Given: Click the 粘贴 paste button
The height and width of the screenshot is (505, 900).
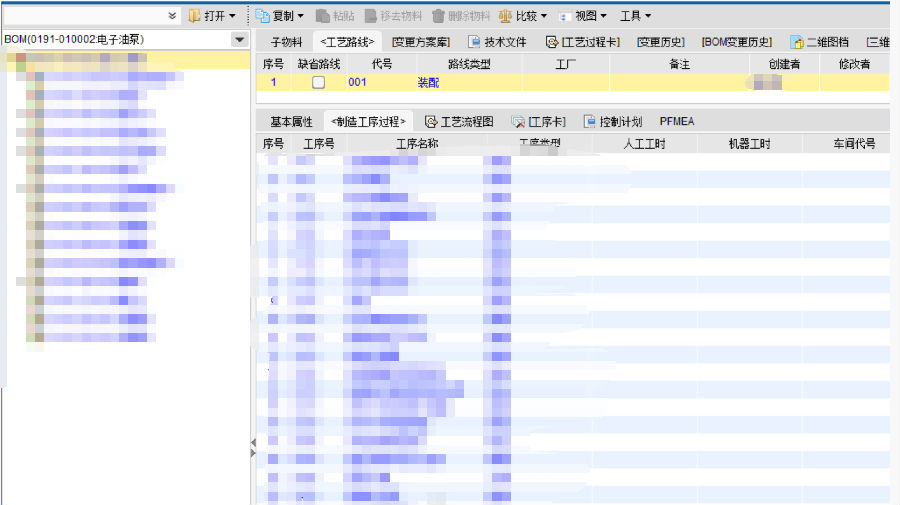Looking at the screenshot, I should point(335,16).
